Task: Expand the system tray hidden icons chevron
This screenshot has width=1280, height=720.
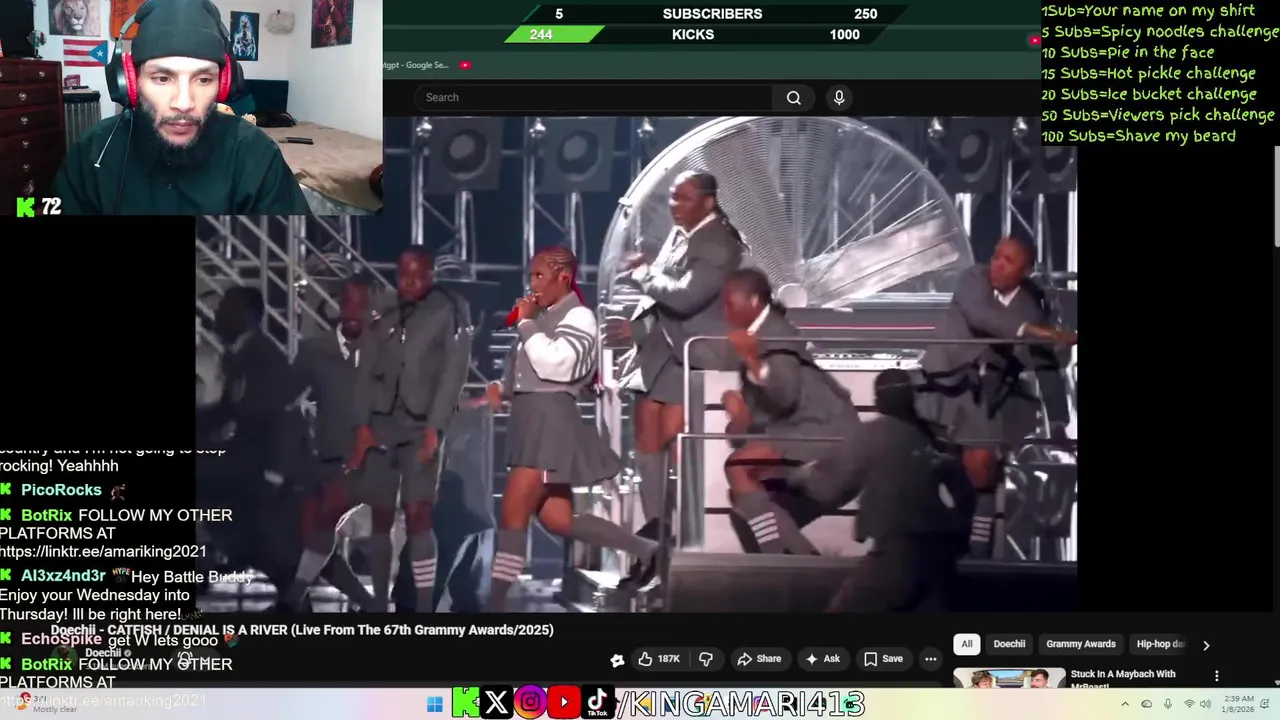Action: (x=1125, y=704)
